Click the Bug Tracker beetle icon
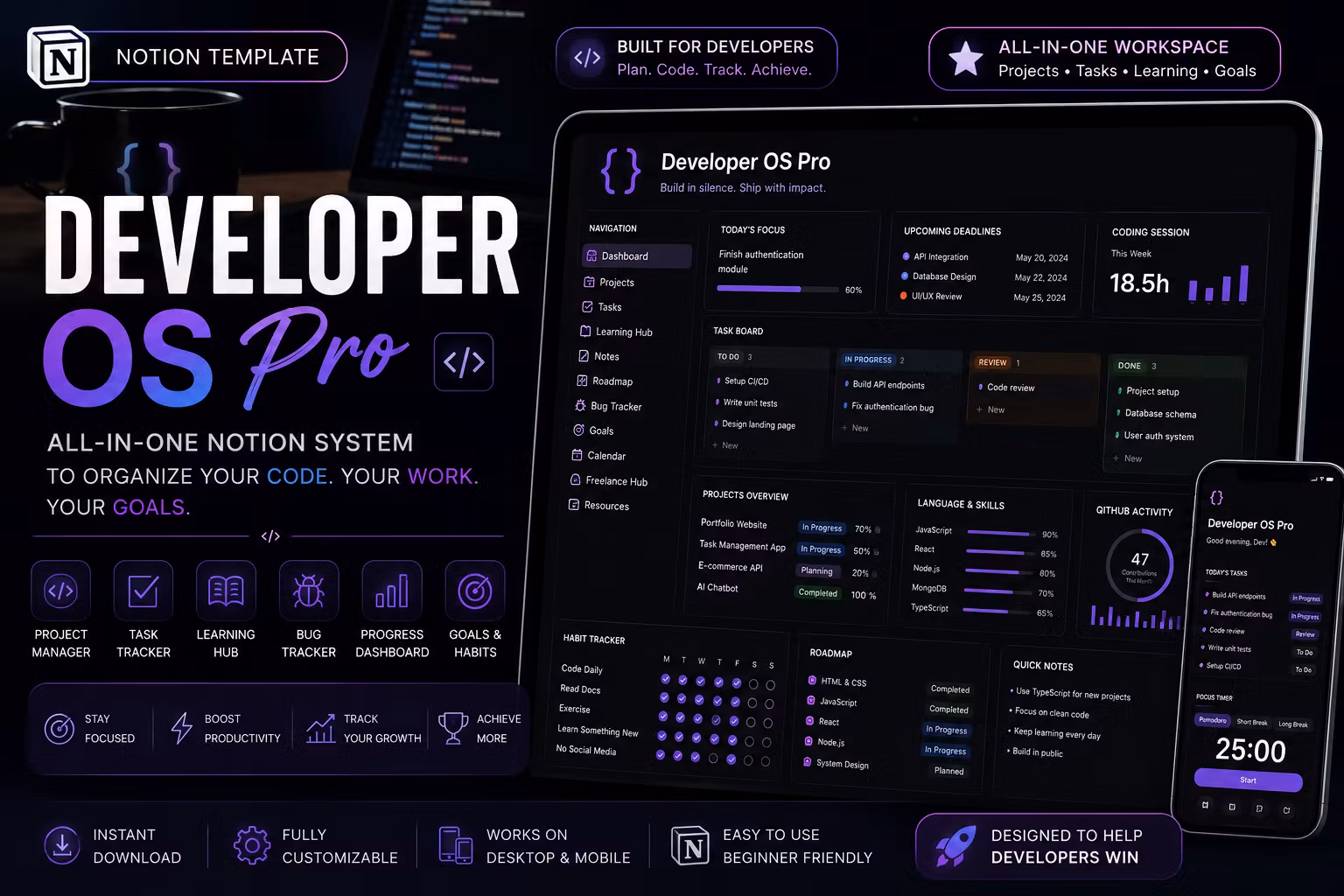 click(x=309, y=591)
